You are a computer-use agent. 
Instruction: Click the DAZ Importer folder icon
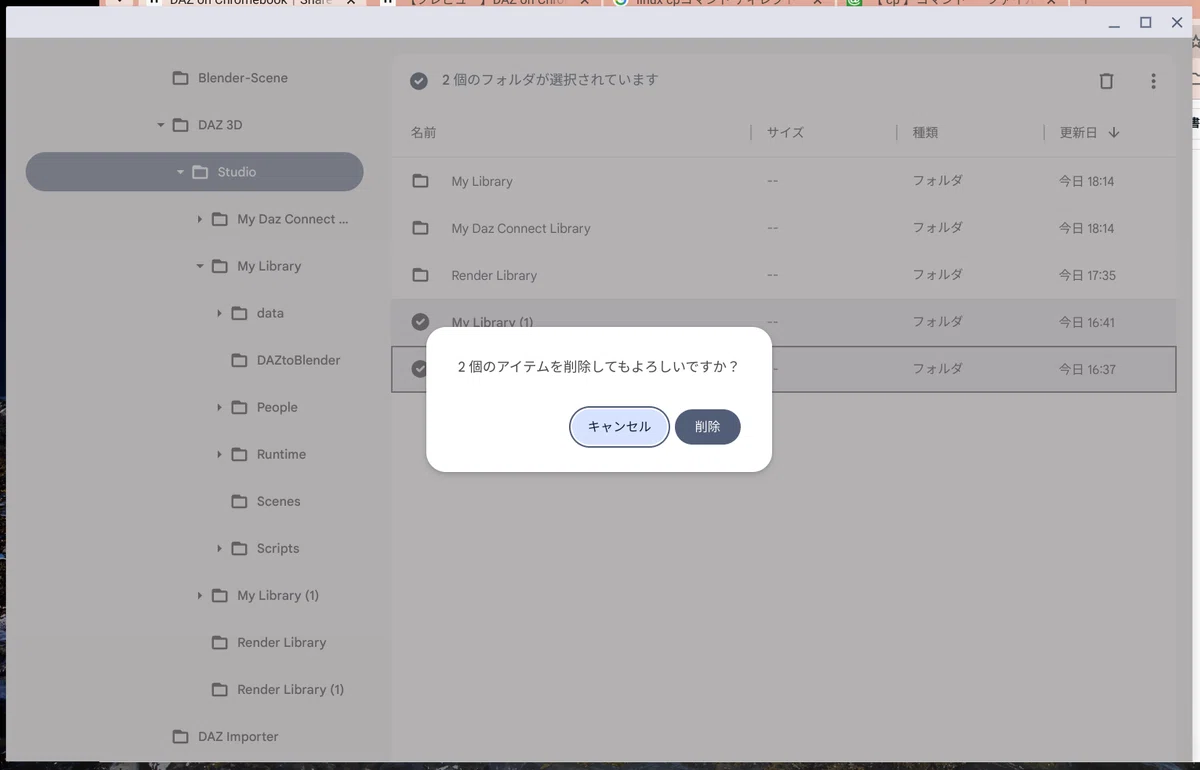(180, 736)
